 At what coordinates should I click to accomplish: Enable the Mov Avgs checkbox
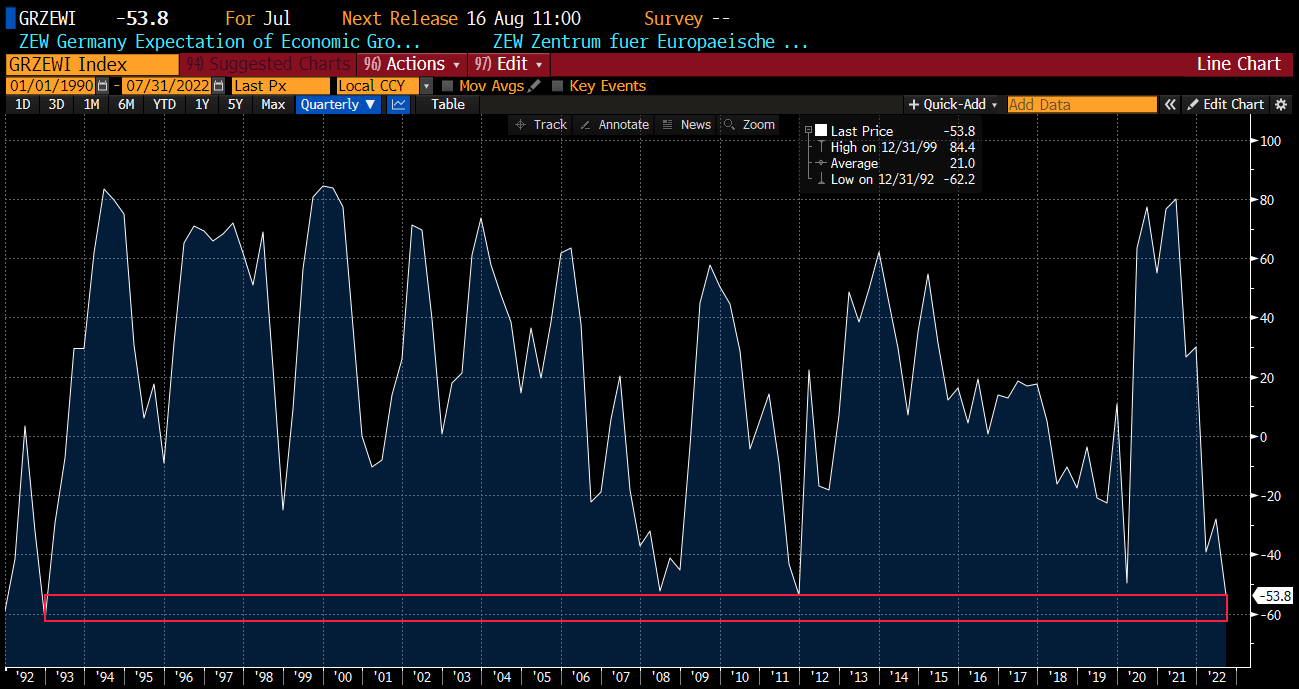pos(447,86)
